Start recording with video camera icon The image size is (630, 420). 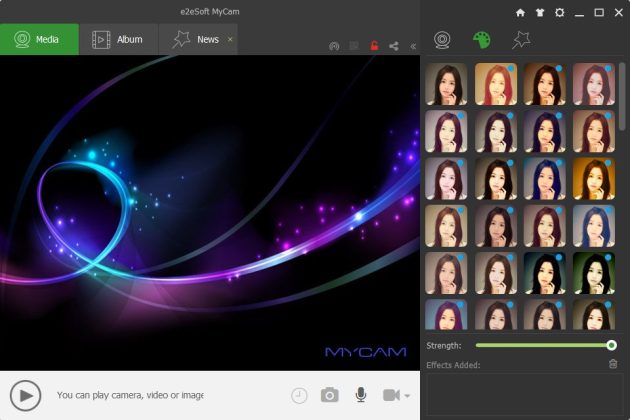click(x=391, y=395)
